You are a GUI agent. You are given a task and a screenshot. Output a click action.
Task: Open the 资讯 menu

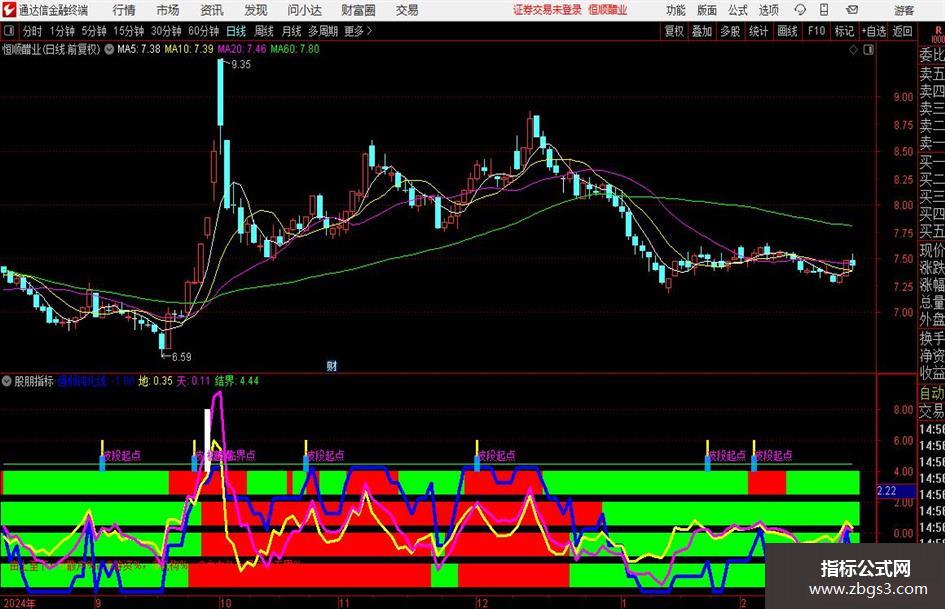point(212,10)
